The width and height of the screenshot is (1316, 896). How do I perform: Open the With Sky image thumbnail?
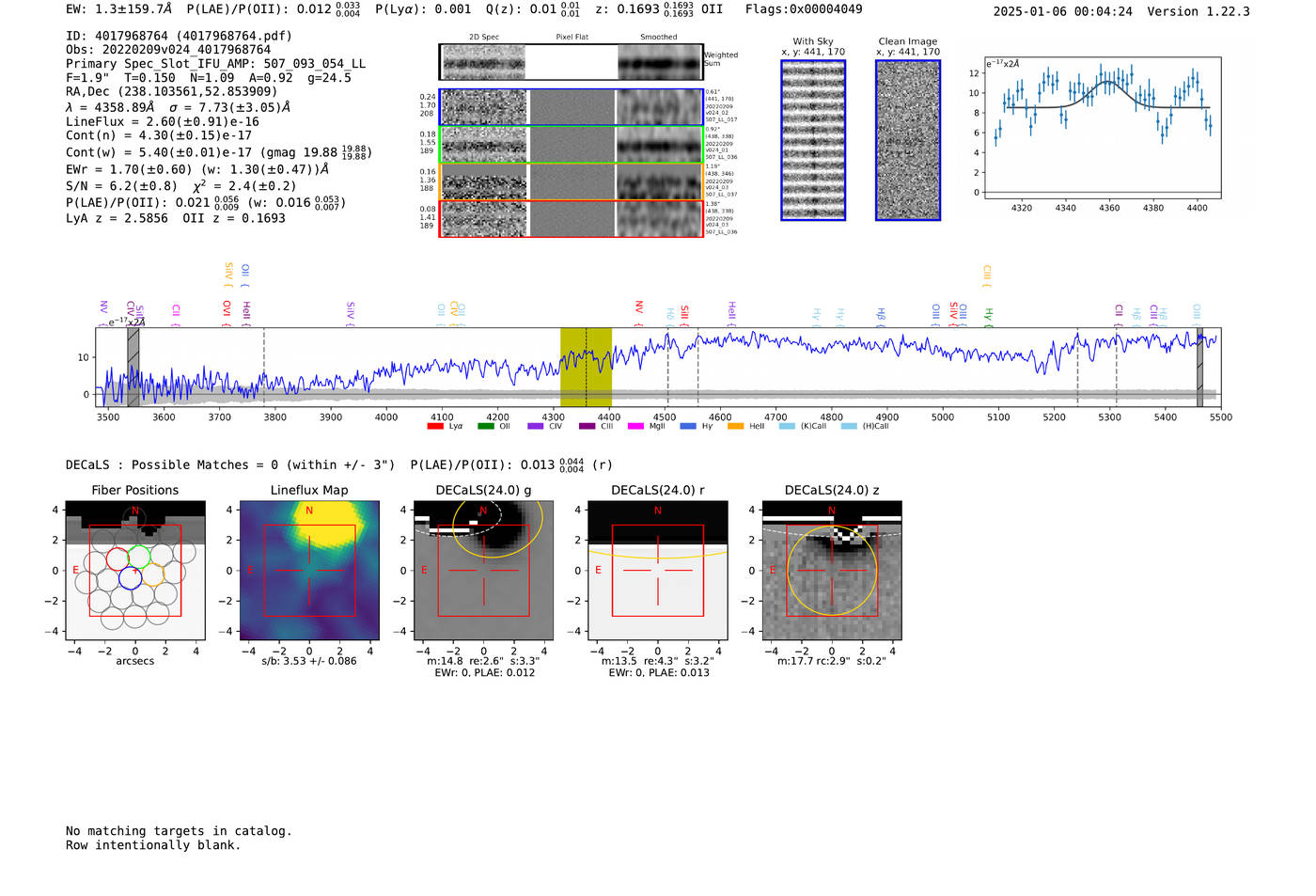[x=813, y=140]
